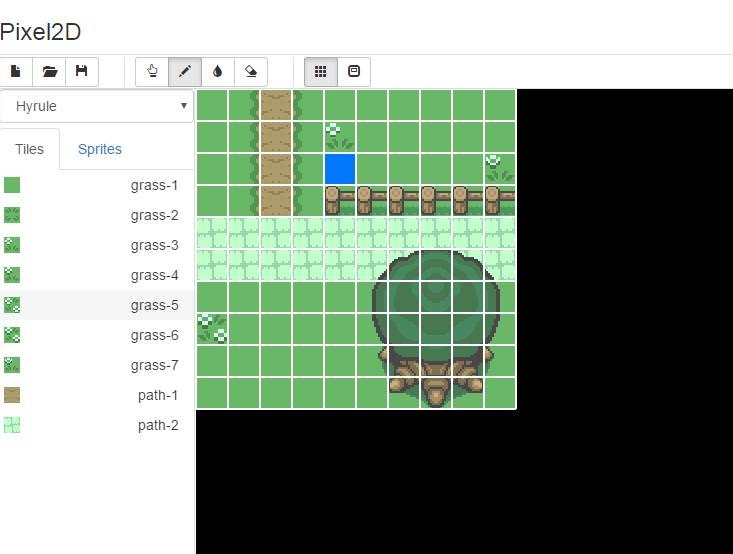Click the grass-4 tile thumbnail

[12, 275]
